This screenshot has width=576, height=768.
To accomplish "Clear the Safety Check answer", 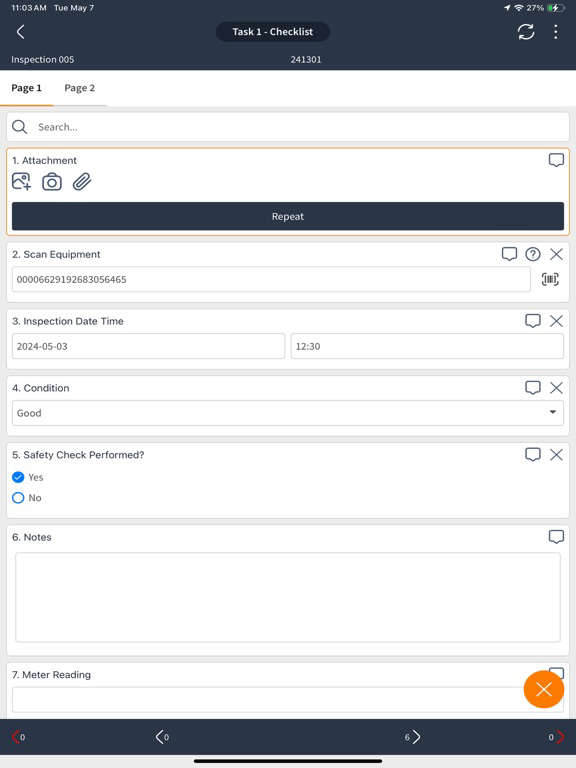I will (556, 455).
